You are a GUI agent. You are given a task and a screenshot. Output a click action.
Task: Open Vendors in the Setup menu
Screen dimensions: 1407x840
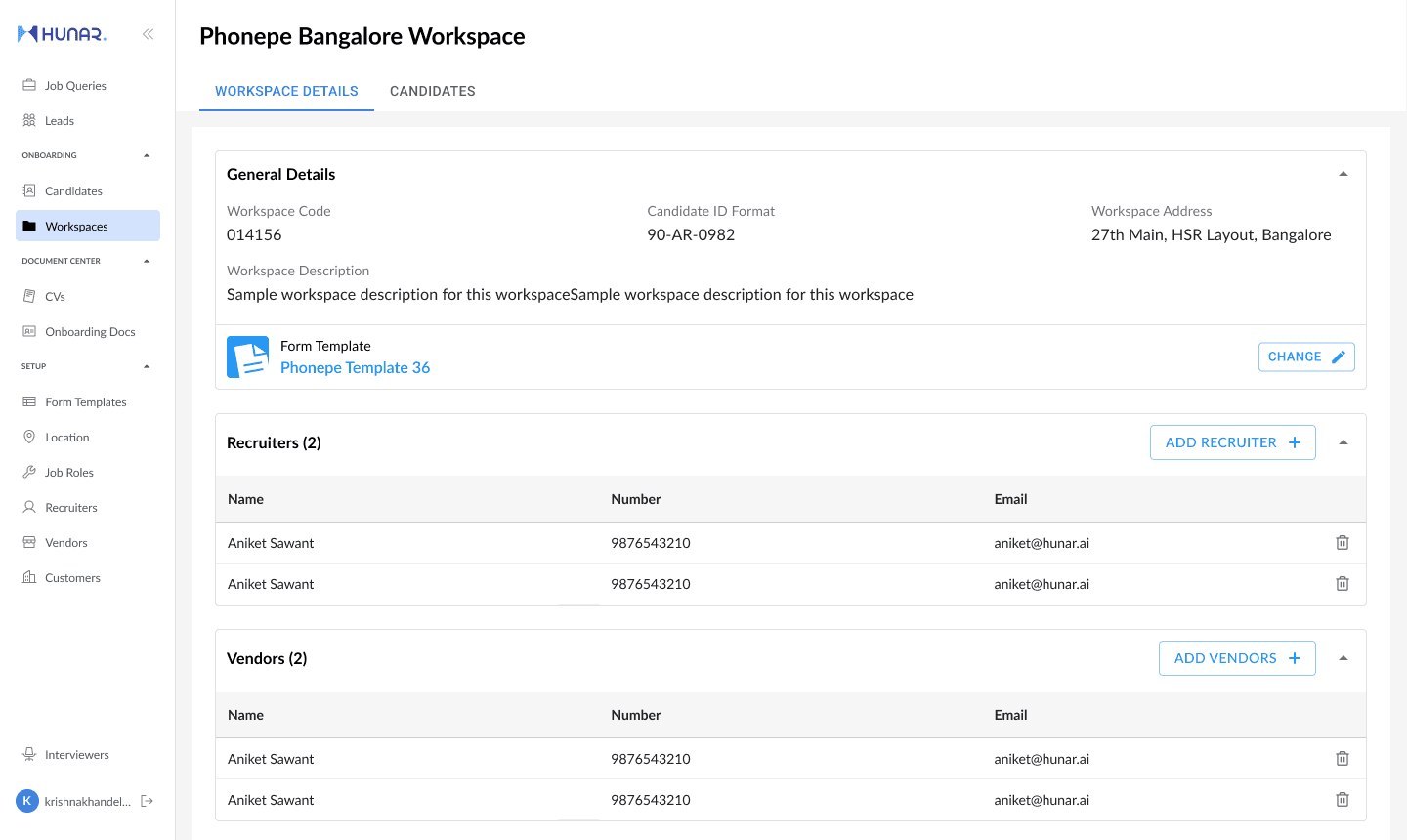[x=88, y=543]
